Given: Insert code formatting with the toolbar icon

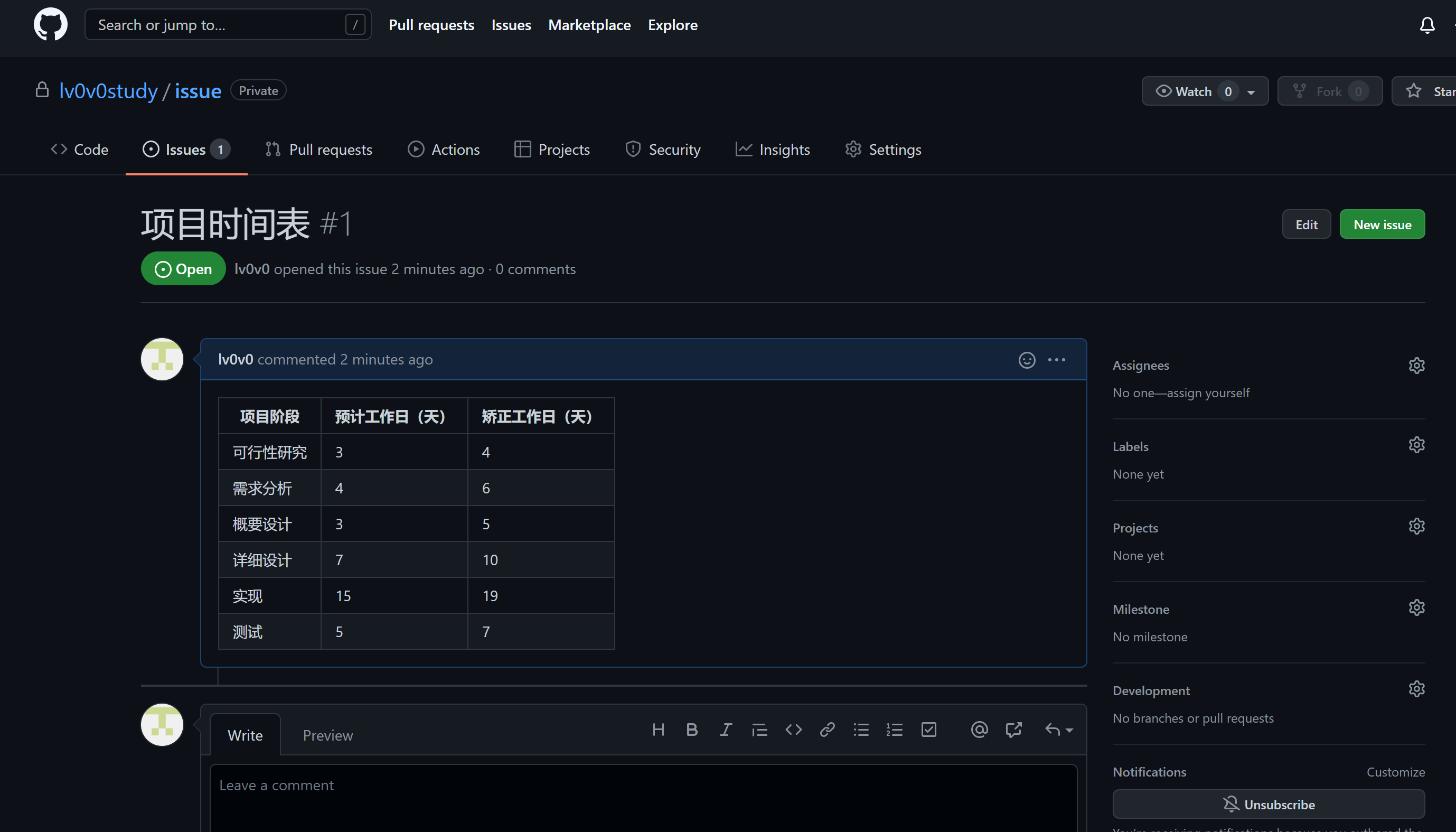Looking at the screenshot, I should 793,730.
